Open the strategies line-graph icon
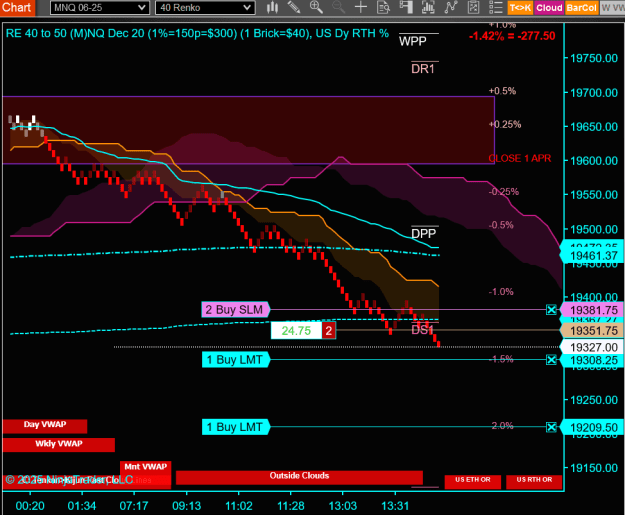 click(x=450, y=7)
